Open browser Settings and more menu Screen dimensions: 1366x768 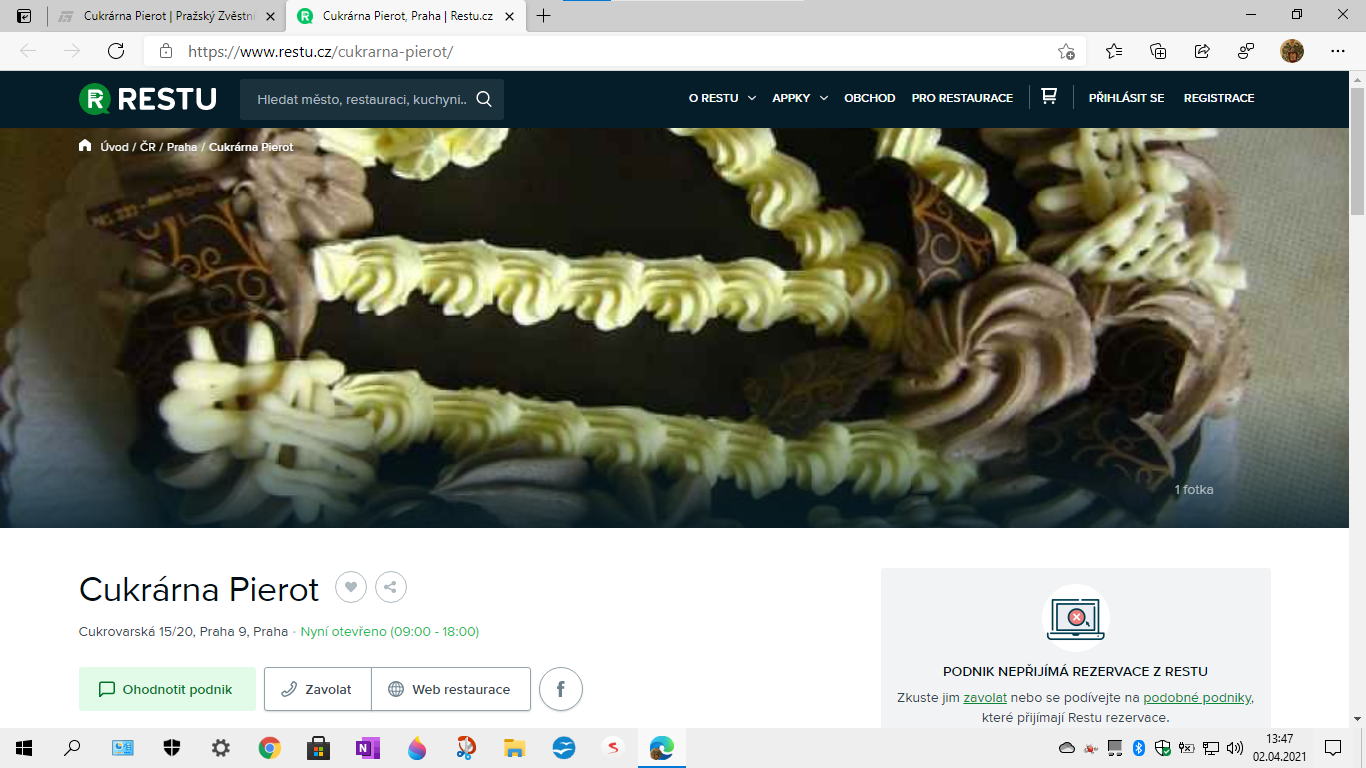point(1338,51)
